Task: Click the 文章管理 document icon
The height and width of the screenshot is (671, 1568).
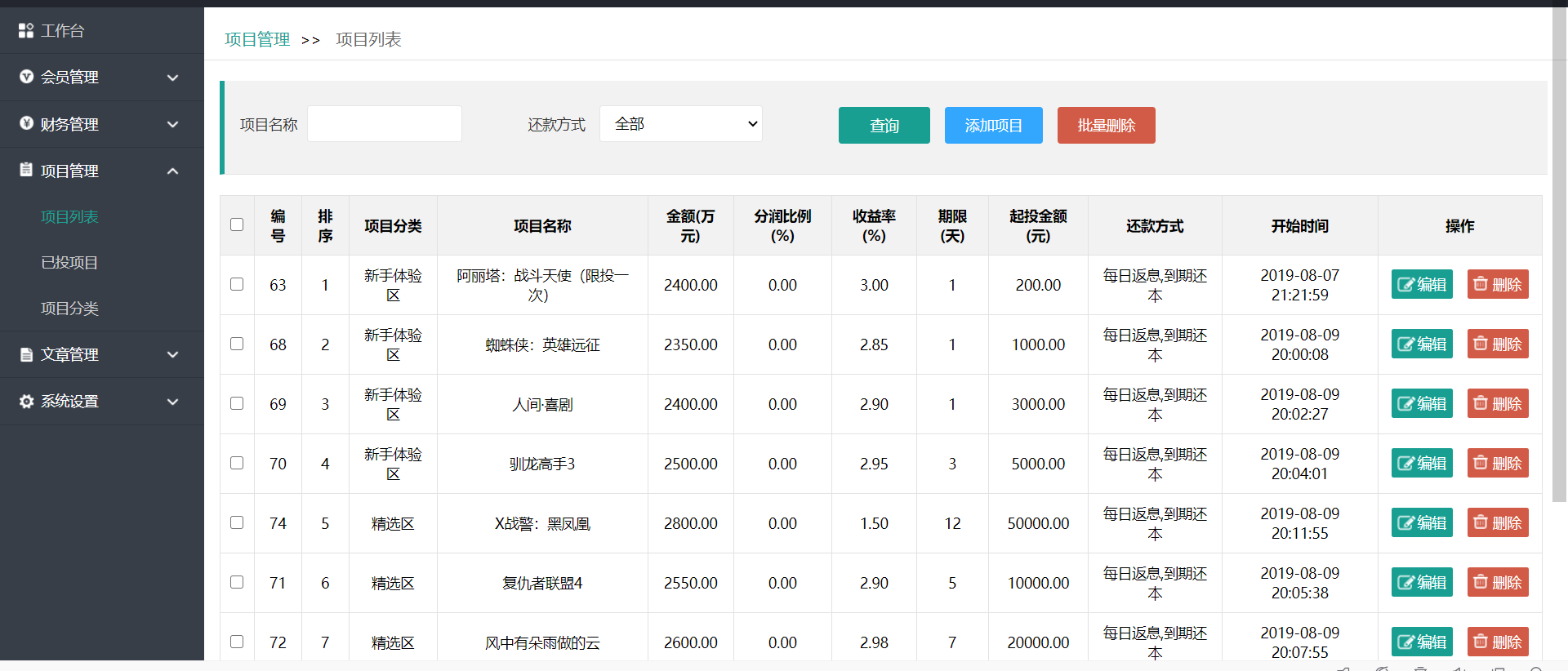Action: pos(26,354)
